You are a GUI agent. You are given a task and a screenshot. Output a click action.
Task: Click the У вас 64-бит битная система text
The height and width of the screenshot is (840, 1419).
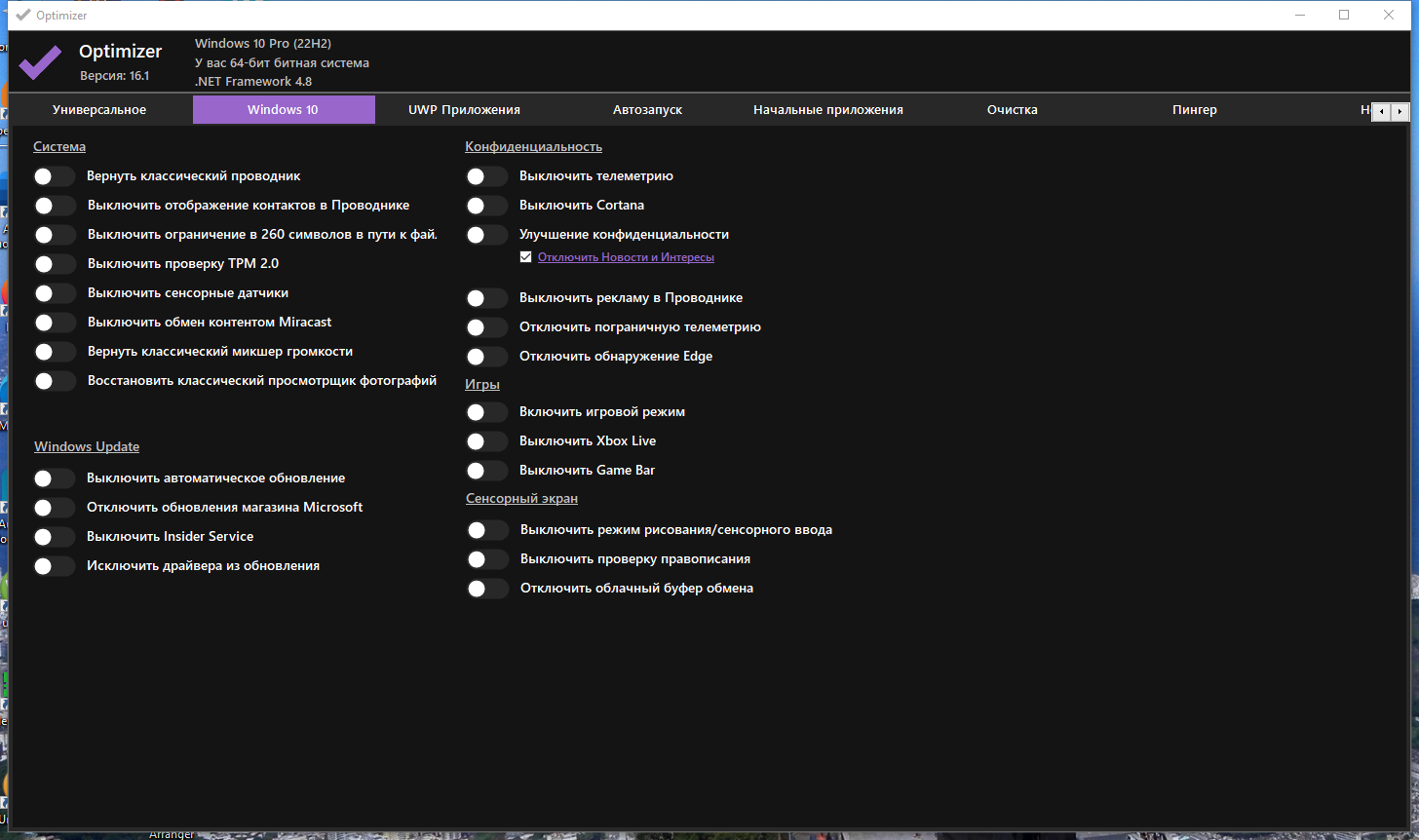point(282,63)
